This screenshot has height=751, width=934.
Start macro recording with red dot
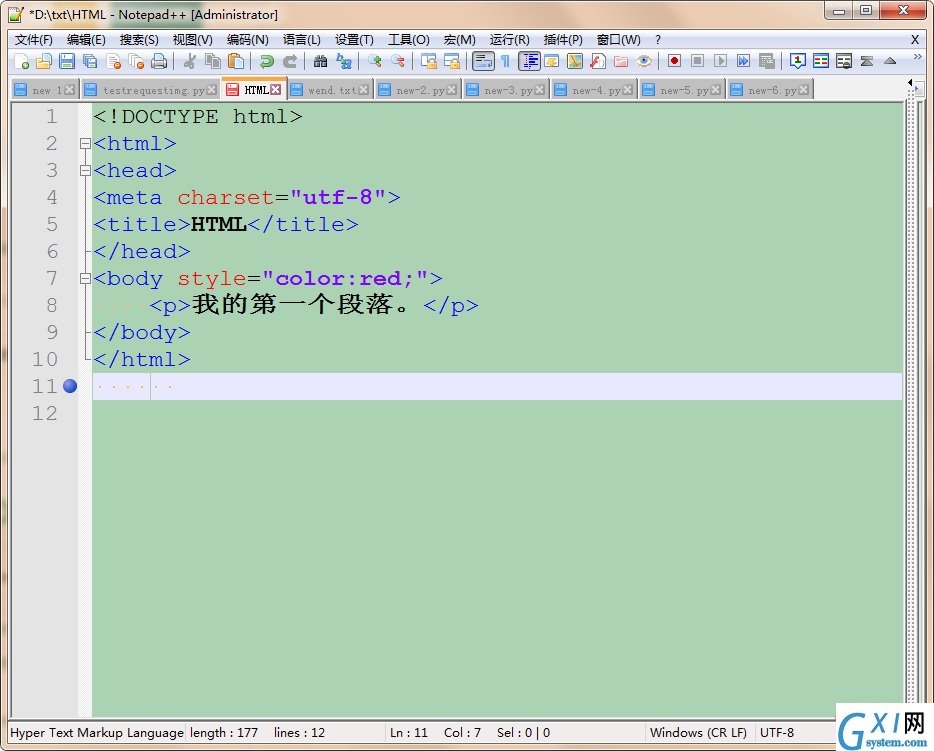point(674,61)
